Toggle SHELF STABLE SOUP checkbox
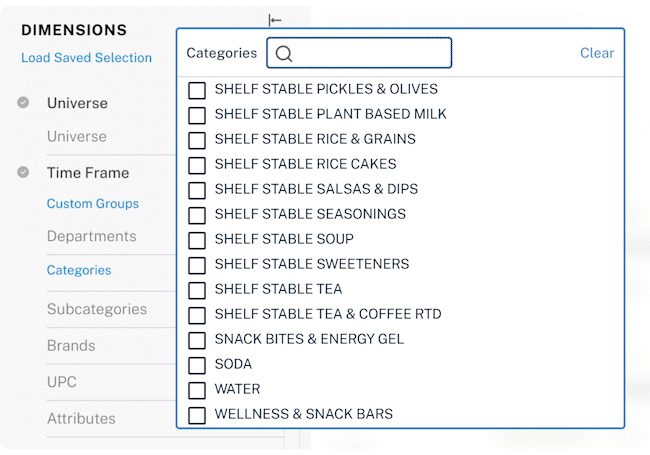 click(x=197, y=240)
